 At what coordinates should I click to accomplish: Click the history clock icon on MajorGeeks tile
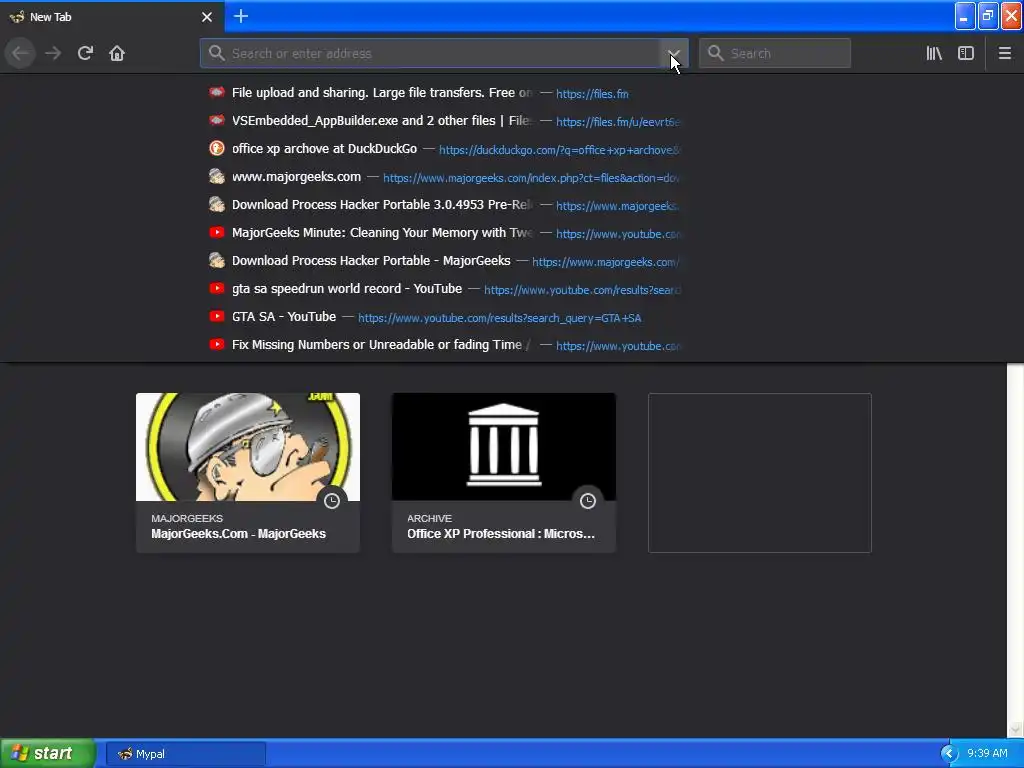(332, 501)
